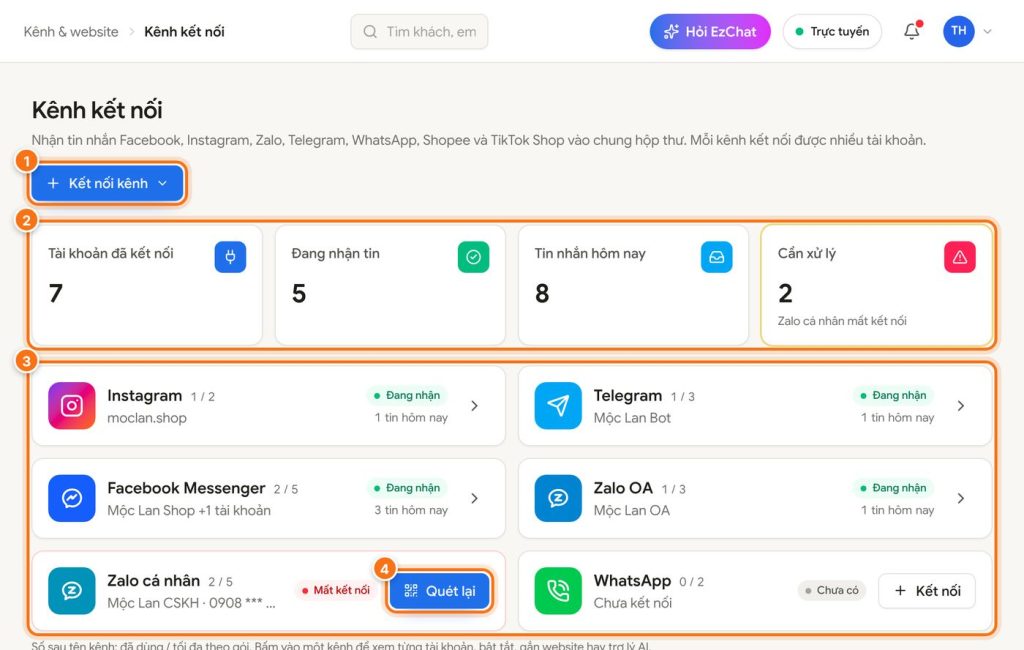Open Zalo OA details via its chevron
Screen dimensions: 1024x650
pyautogui.click(x=961, y=498)
